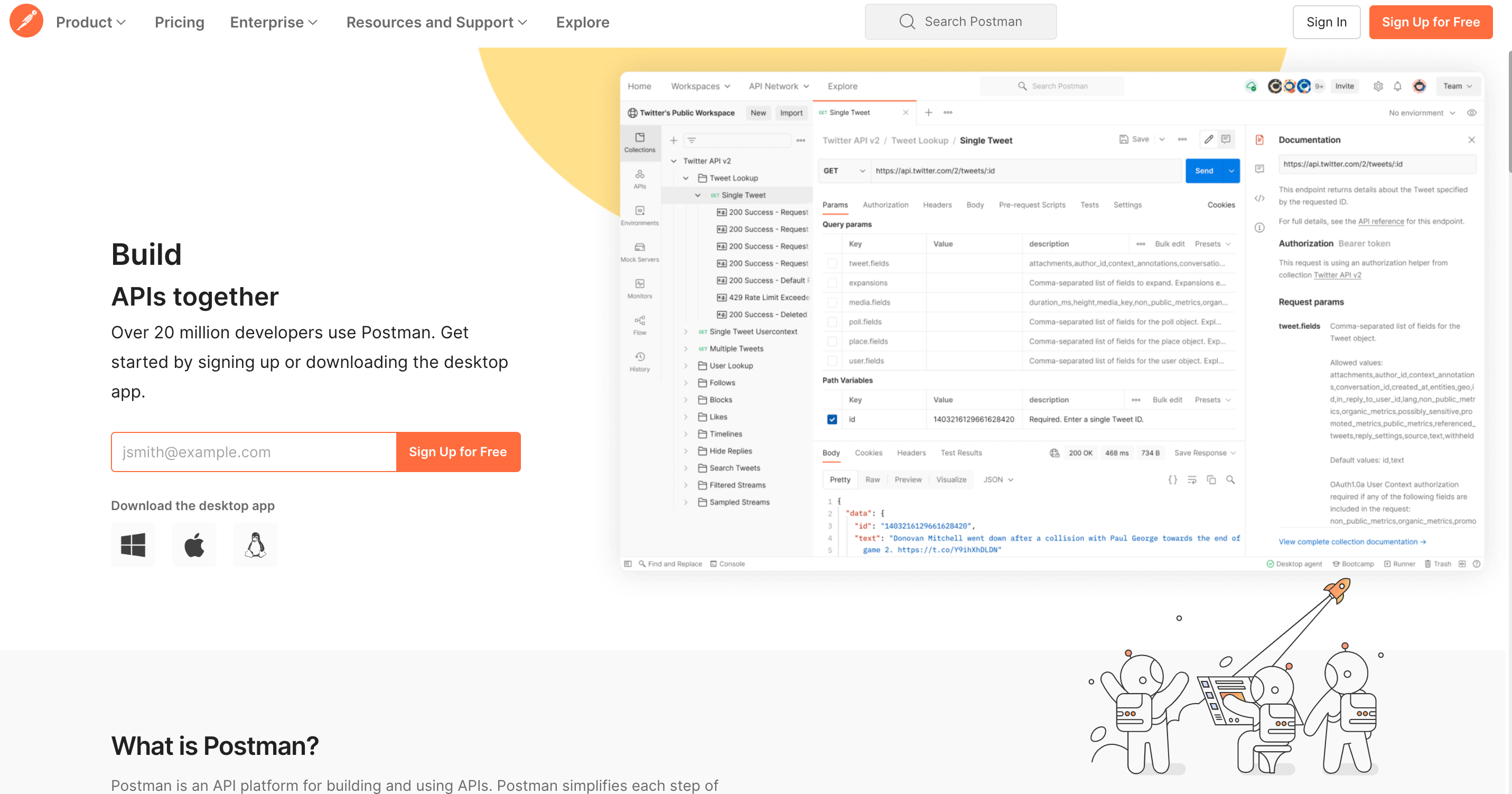Image resolution: width=1512 pixels, height=794 pixels.
Task: Click the notifications bell icon
Action: 1397,86
